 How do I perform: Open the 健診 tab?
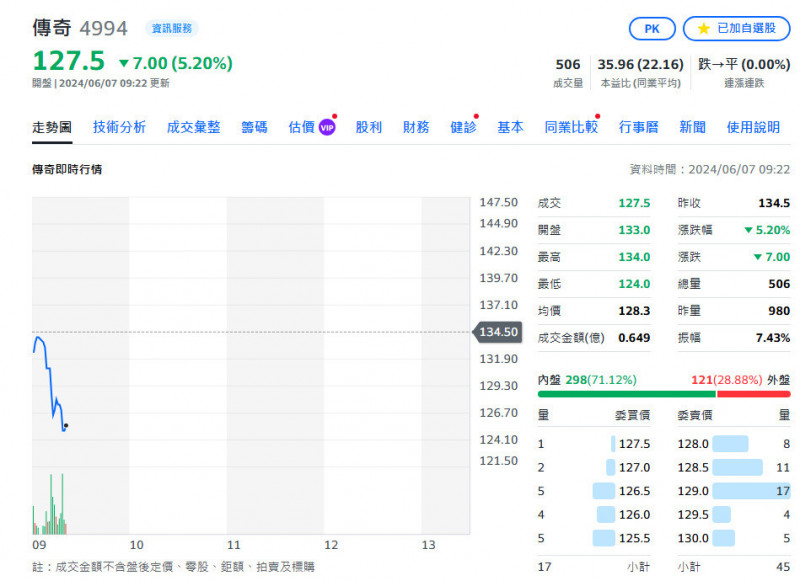[463, 127]
